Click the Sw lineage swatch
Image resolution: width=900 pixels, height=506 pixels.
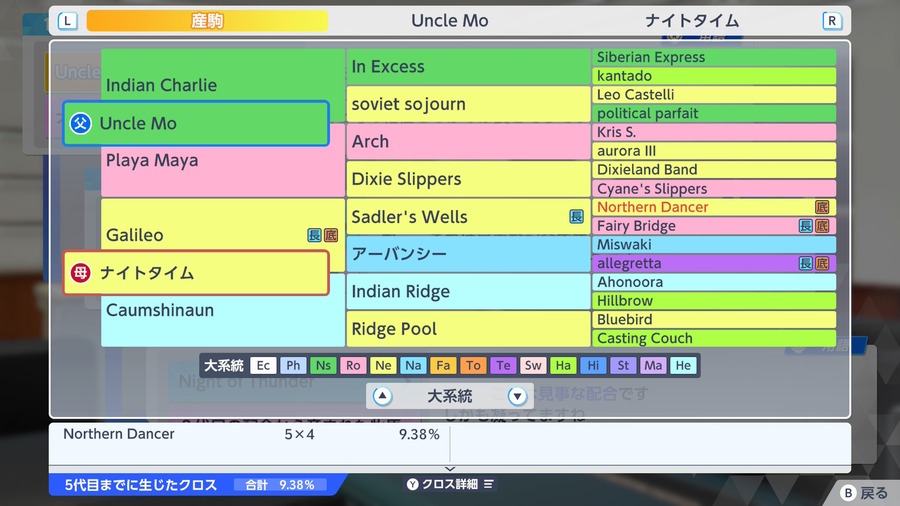(x=533, y=365)
